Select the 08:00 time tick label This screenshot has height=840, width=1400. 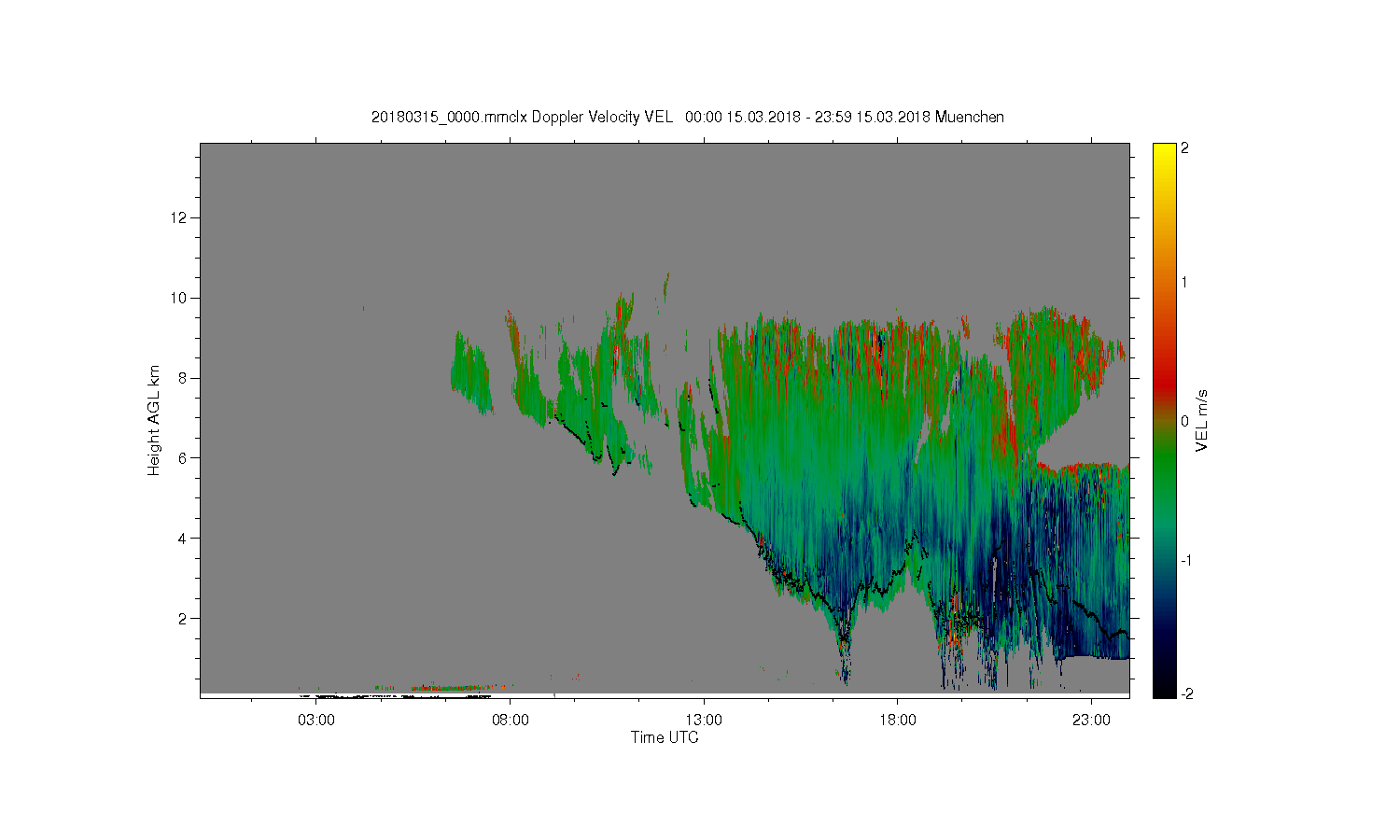(511, 721)
